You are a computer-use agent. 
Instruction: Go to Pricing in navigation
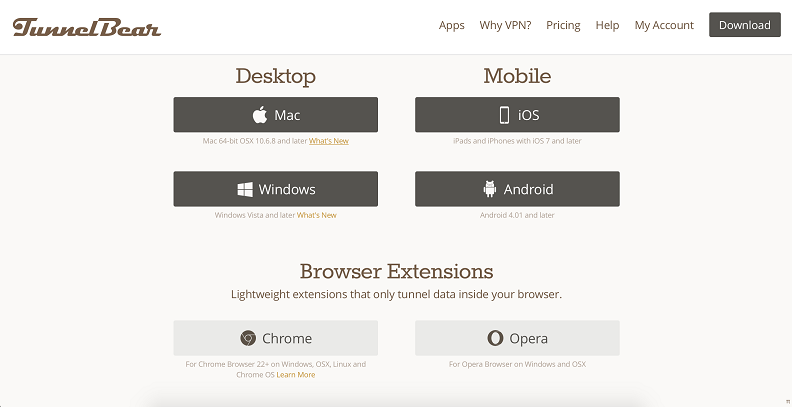[x=563, y=25]
